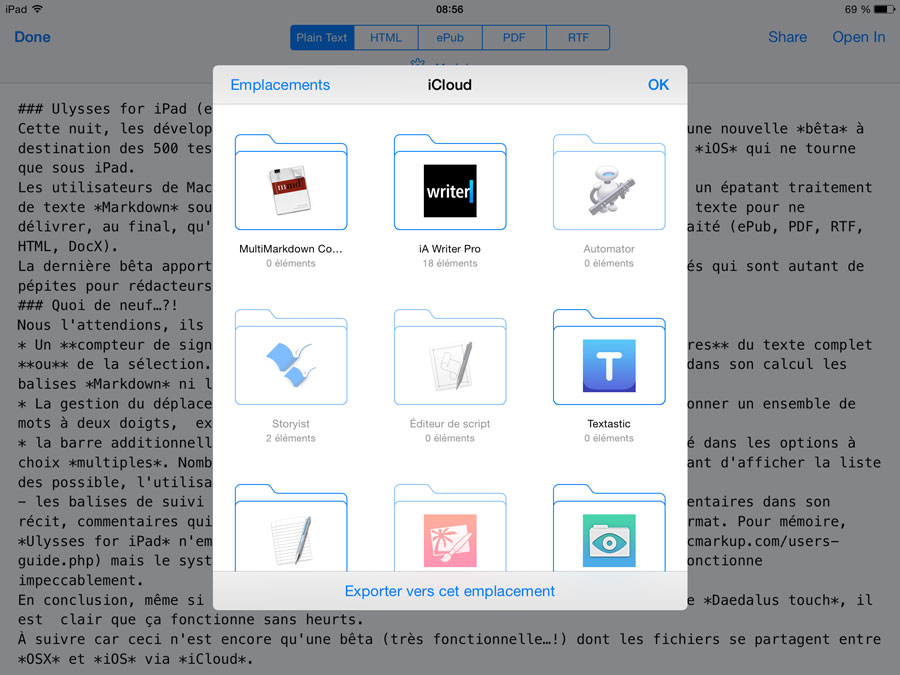Tap the Share button
This screenshot has height=675, width=900.
click(788, 37)
